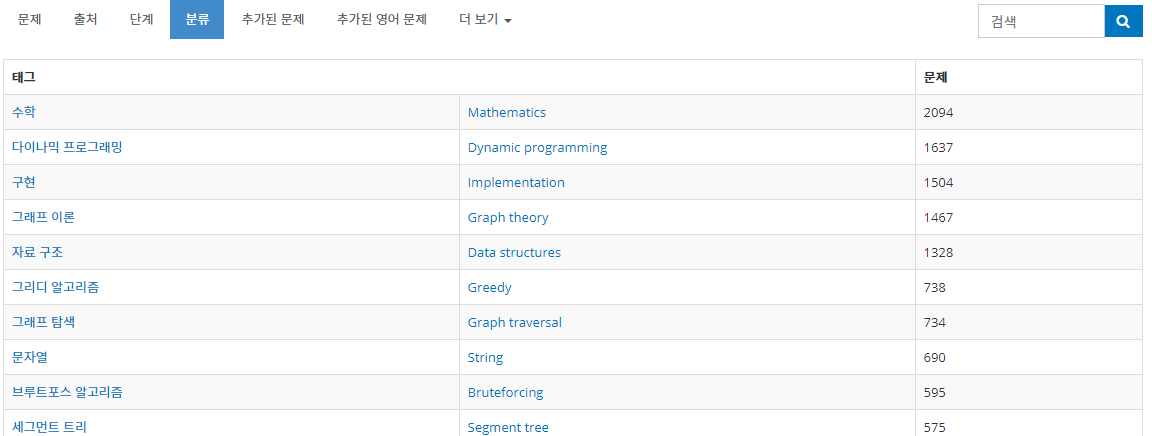This screenshot has height=436, width=1152.
Task: Select the active 분류 tab
Action: pos(197,20)
